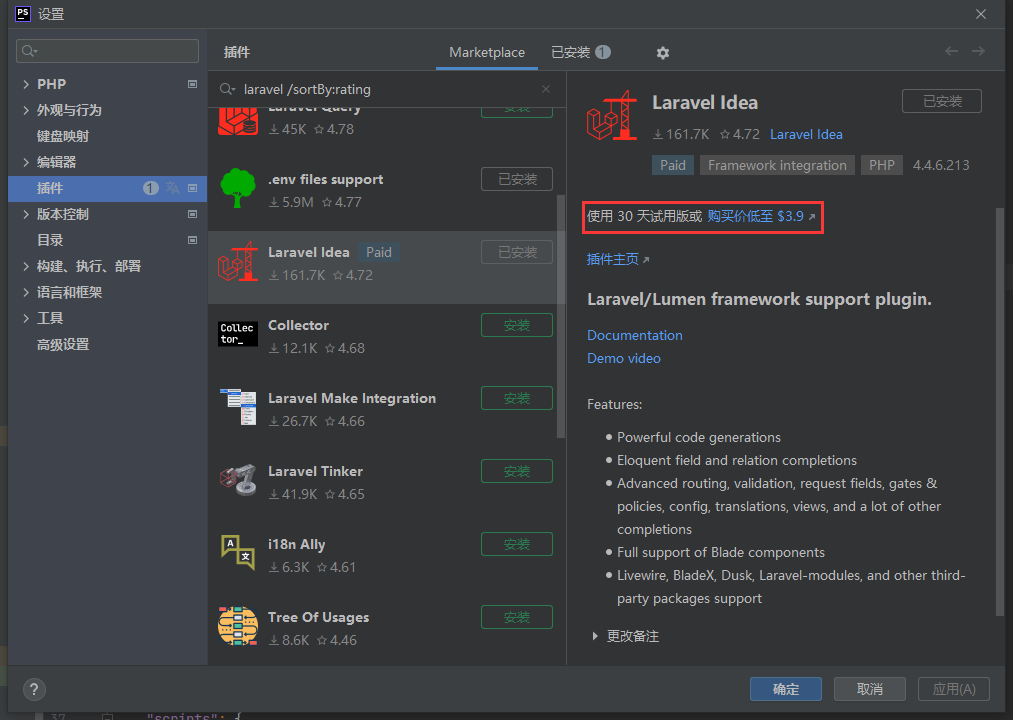This screenshot has width=1013, height=720.
Task: Navigate back with the left arrow
Action: click(x=951, y=51)
